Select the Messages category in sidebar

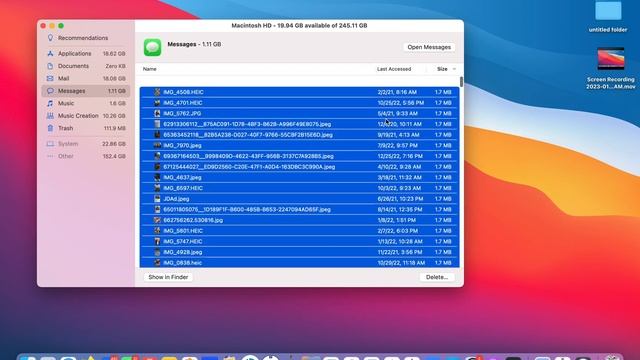point(86,91)
